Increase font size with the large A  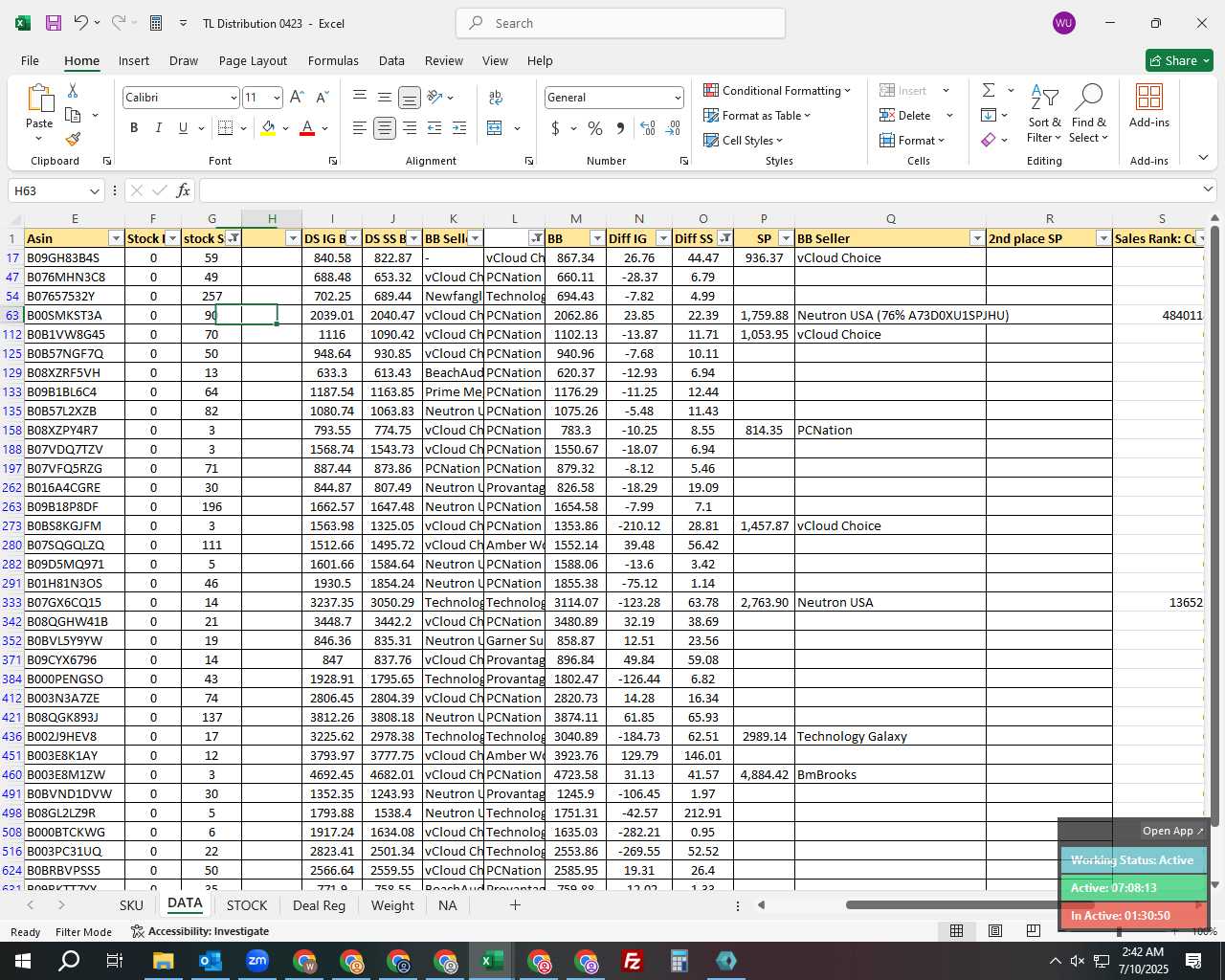click(x=297, y=98)
